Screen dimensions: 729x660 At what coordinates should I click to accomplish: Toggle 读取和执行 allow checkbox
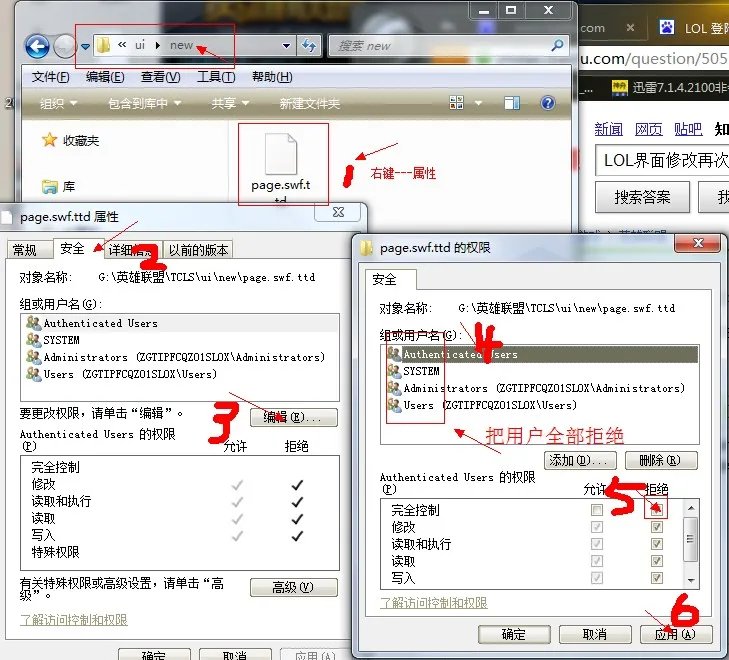tap(597, 544)
